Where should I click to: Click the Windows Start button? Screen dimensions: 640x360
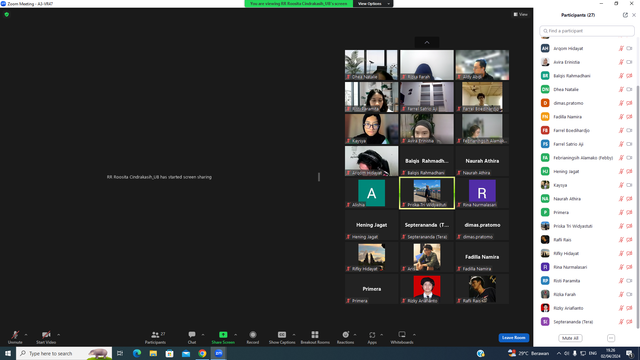[8, 353]
